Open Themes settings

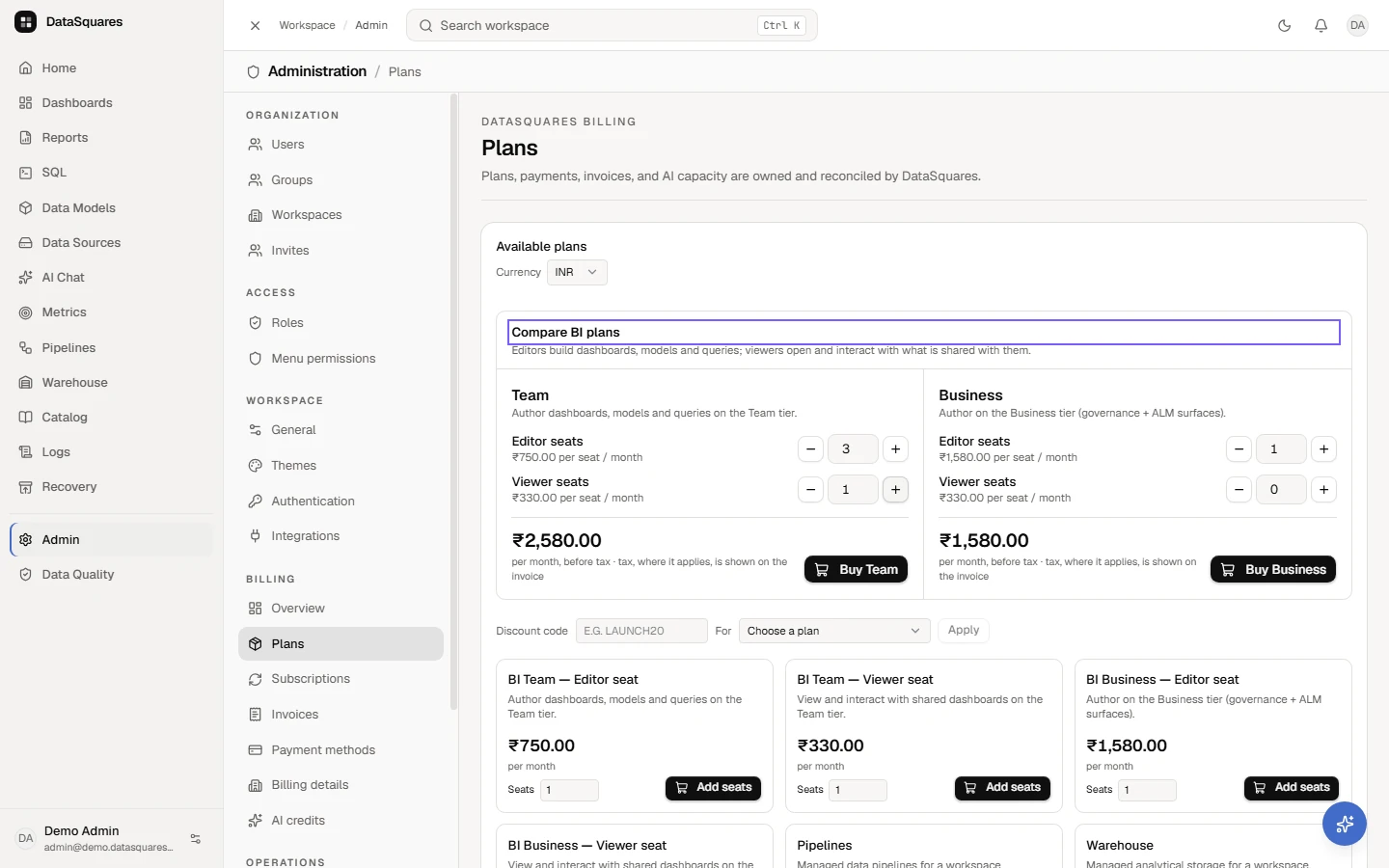tap(340, 466)
